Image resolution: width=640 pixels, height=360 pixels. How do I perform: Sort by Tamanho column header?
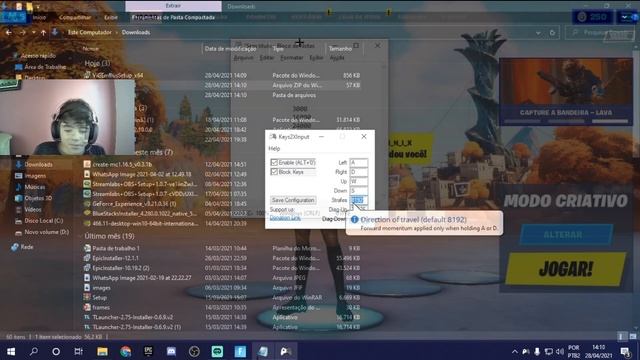[x=340, y=49]
